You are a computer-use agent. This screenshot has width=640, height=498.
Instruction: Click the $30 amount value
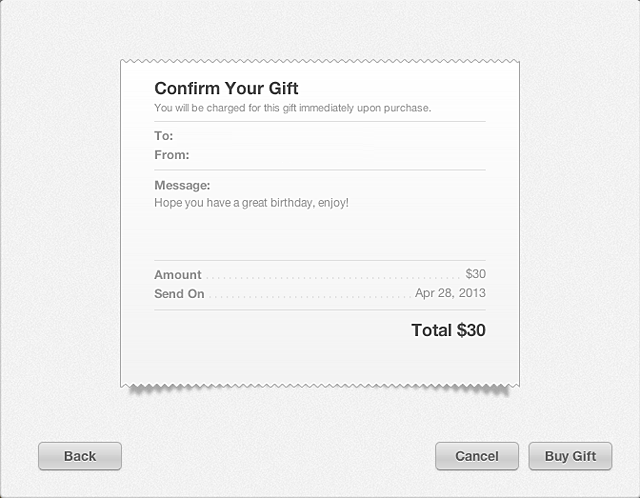click(x=475, y=274)
